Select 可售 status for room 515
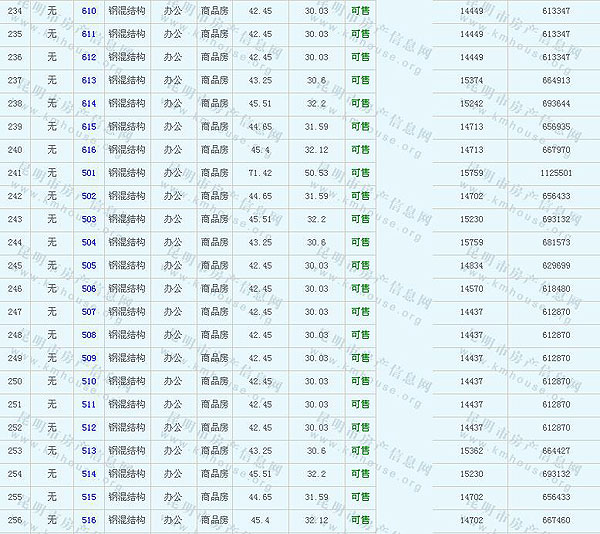The width and height of the screenshot is (600, 534). coord(360,497)
